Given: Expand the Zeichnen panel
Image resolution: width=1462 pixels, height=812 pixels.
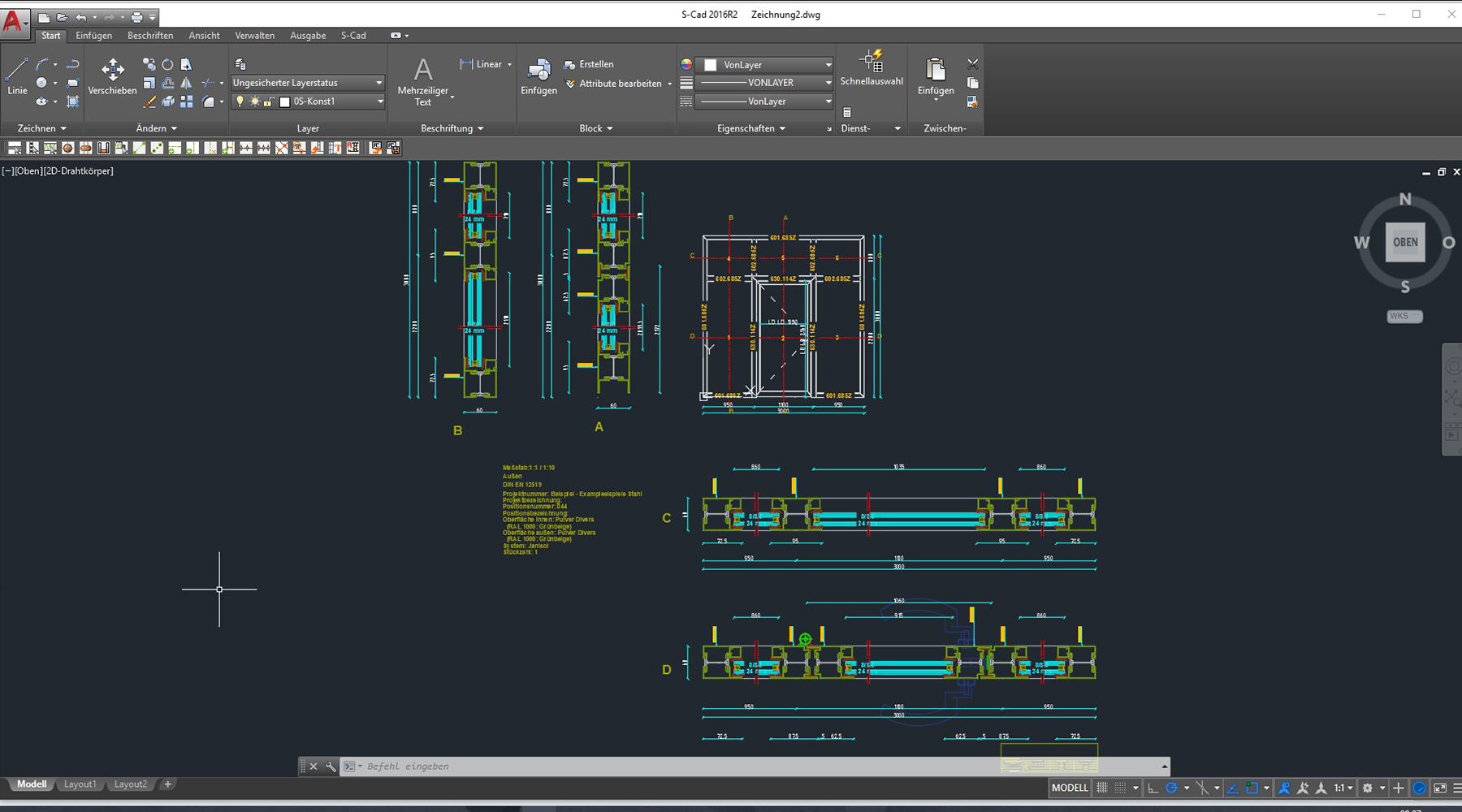Looking at the screenshot, I should click(x=42, y=128).
